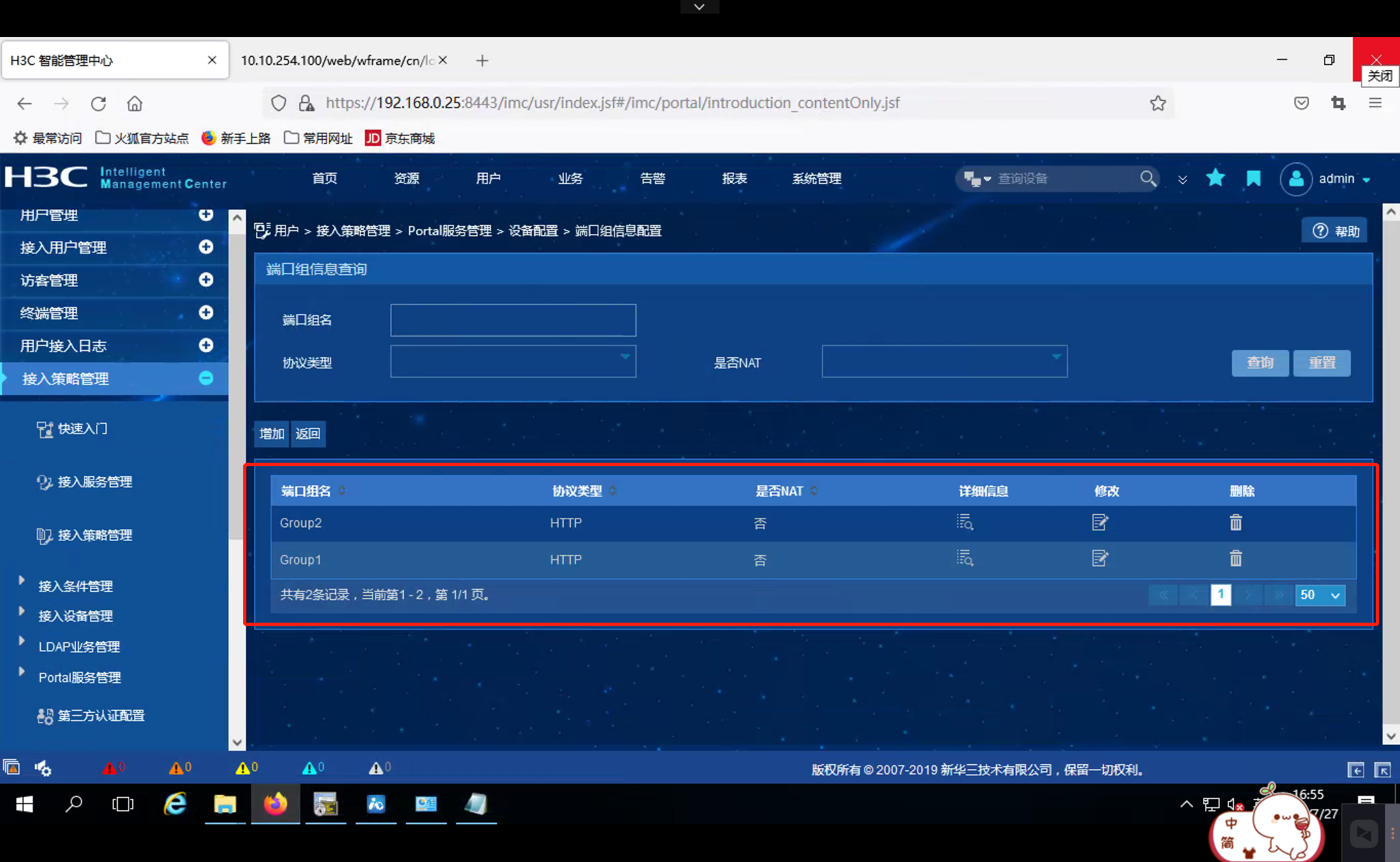This screenshot has height=862, width=1400.
Task: Click the favorites star in H3C header
Action: pos(1215,178)
